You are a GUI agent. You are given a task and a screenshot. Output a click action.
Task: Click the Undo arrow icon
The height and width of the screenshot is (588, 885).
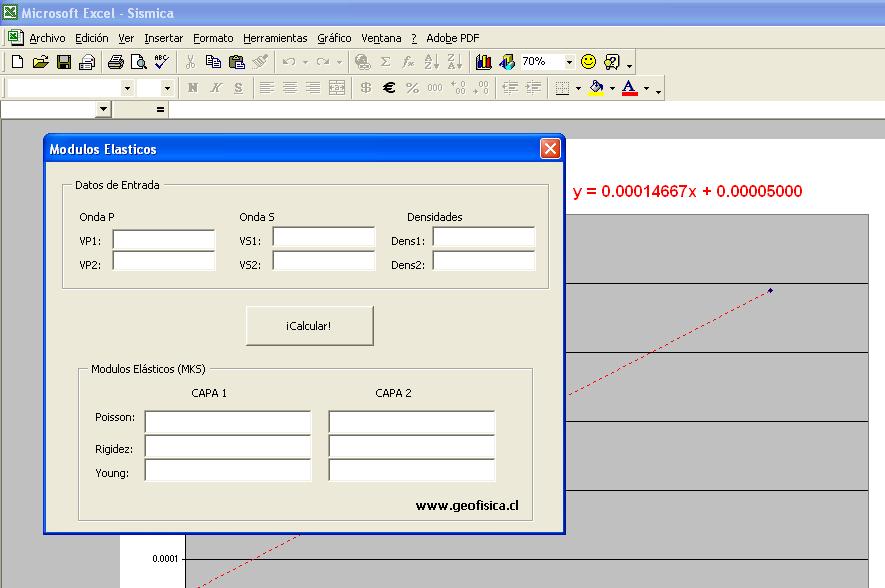(x=289, y=62)
